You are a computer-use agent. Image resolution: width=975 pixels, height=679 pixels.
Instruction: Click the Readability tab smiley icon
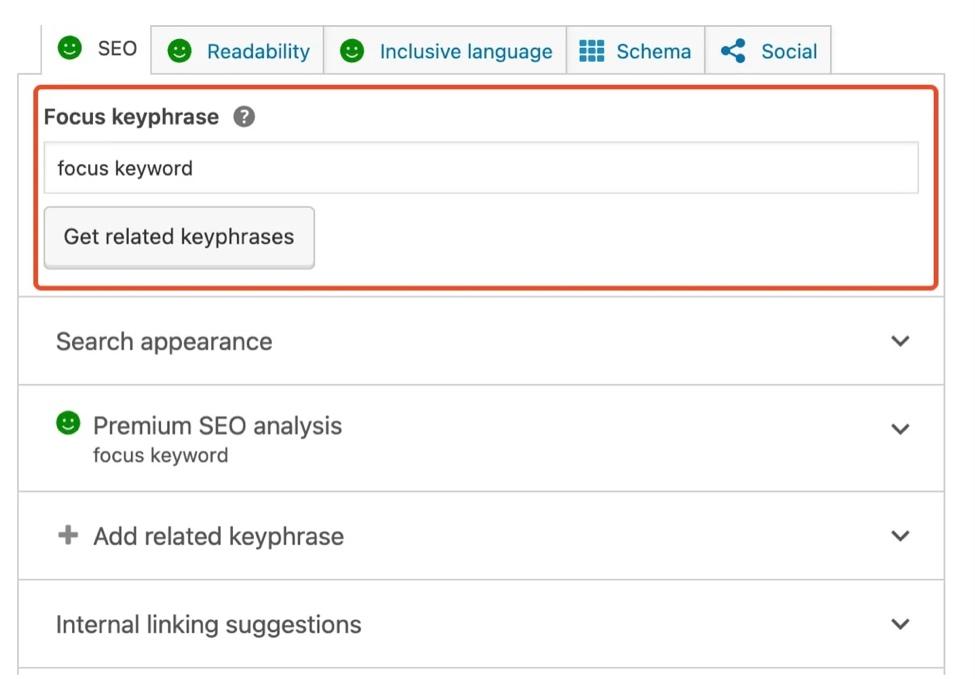coord(180,51)
